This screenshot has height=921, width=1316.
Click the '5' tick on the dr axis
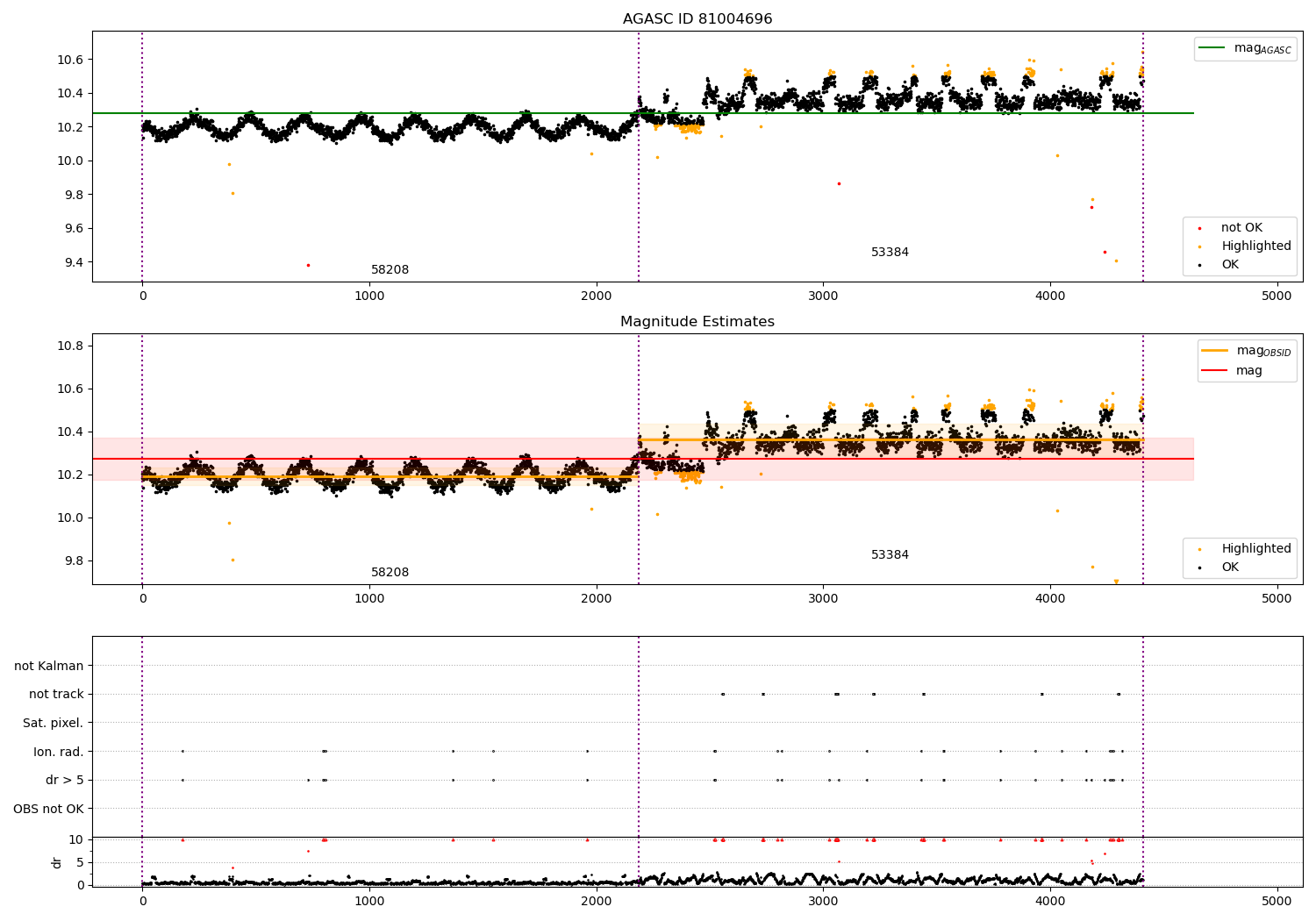click(x=81, y=862)
